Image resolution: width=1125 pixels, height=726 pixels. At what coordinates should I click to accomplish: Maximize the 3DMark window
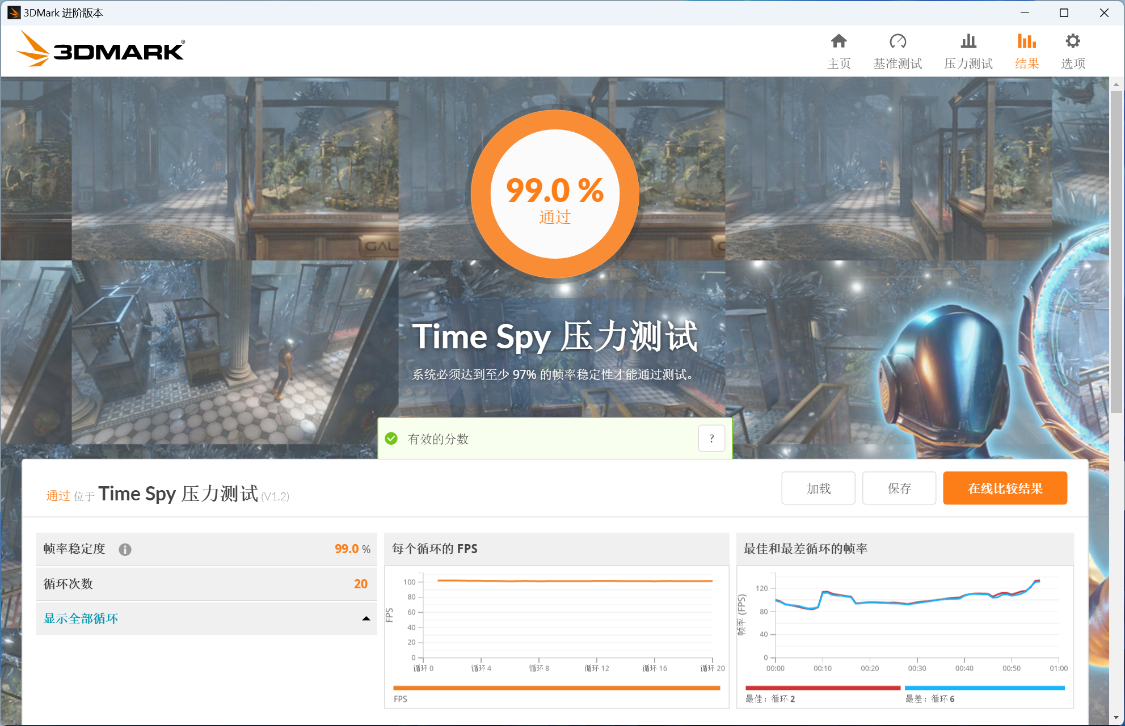tap(1064, 13)
